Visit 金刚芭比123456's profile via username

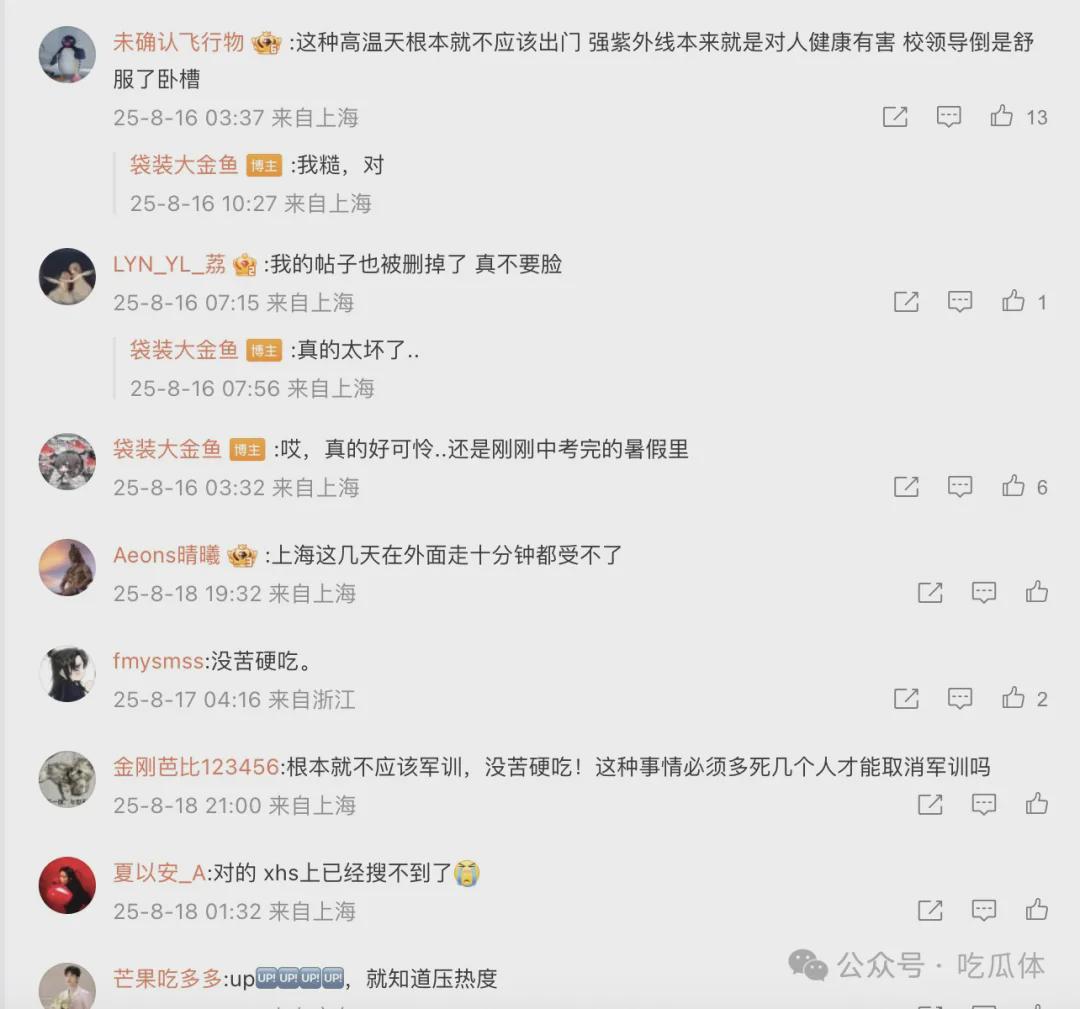click(x=196, y=767)
